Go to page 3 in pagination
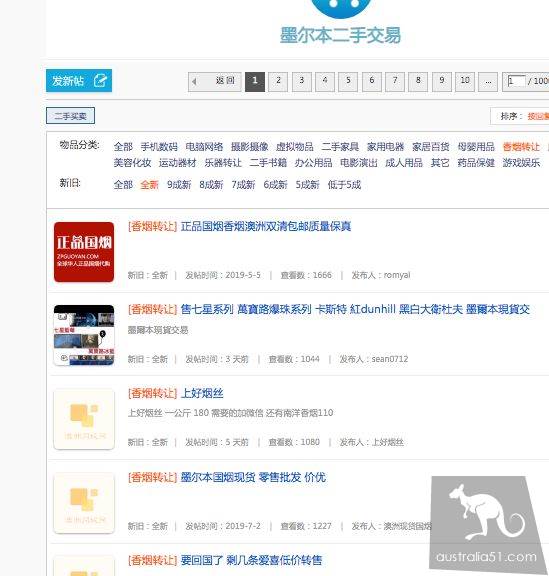The image size is (549, 576). tap(302, 81)
